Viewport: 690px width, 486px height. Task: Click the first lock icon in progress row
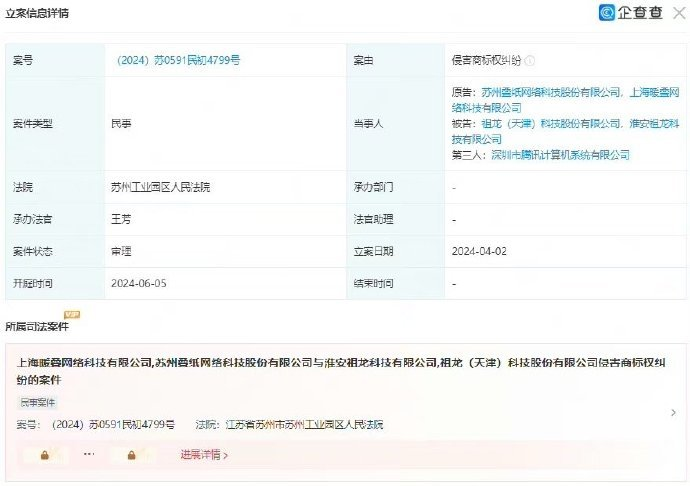click(44, 455)
